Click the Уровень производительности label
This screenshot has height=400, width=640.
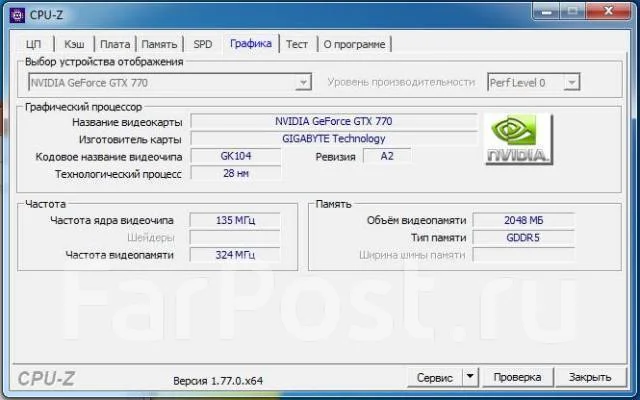pos(401,82)
